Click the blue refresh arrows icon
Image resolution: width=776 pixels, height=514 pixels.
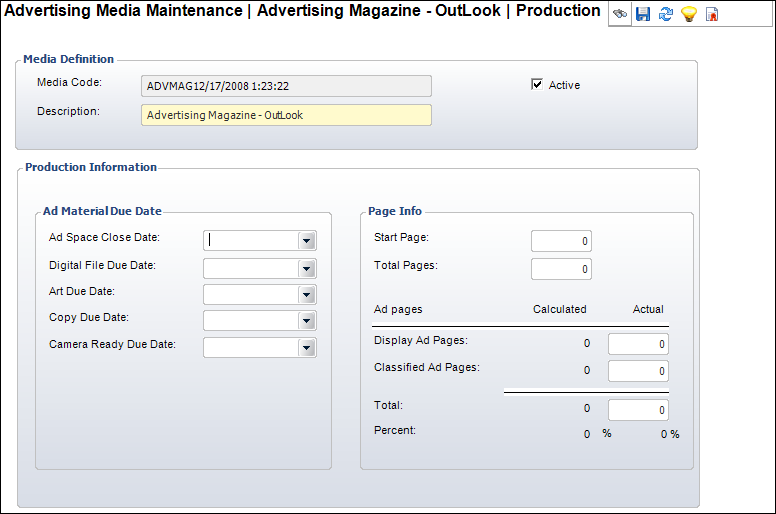pyautogui.click(x=665, y=14)
